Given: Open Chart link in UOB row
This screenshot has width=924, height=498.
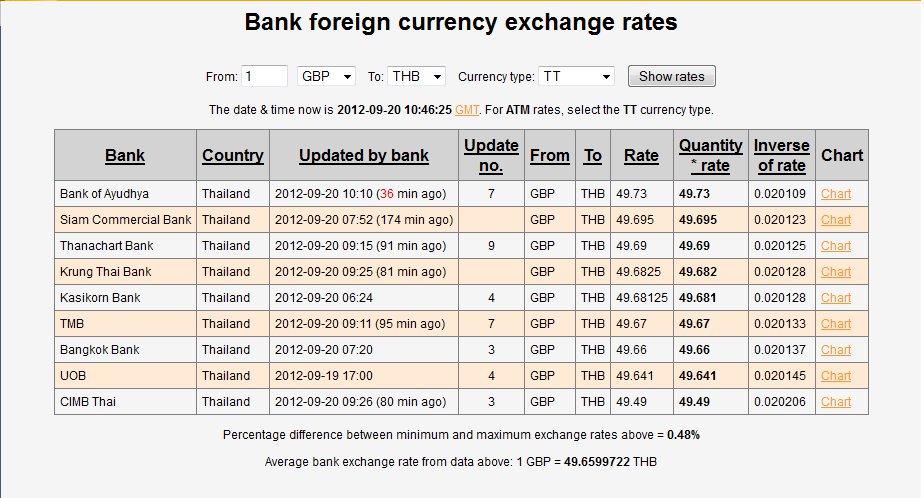Looking at the screenshot, I should point(836,375).
